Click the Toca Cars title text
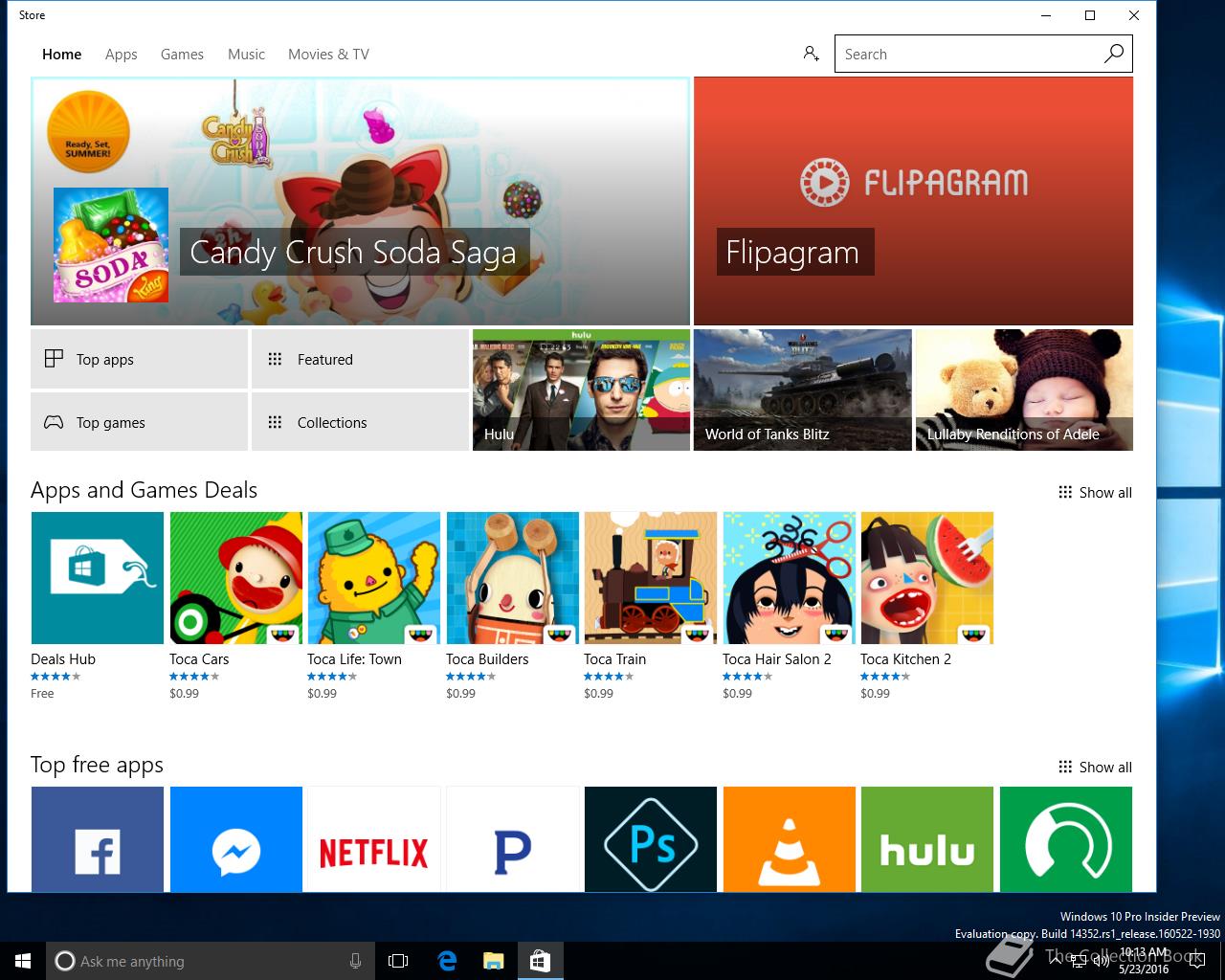 coord(199,658)
